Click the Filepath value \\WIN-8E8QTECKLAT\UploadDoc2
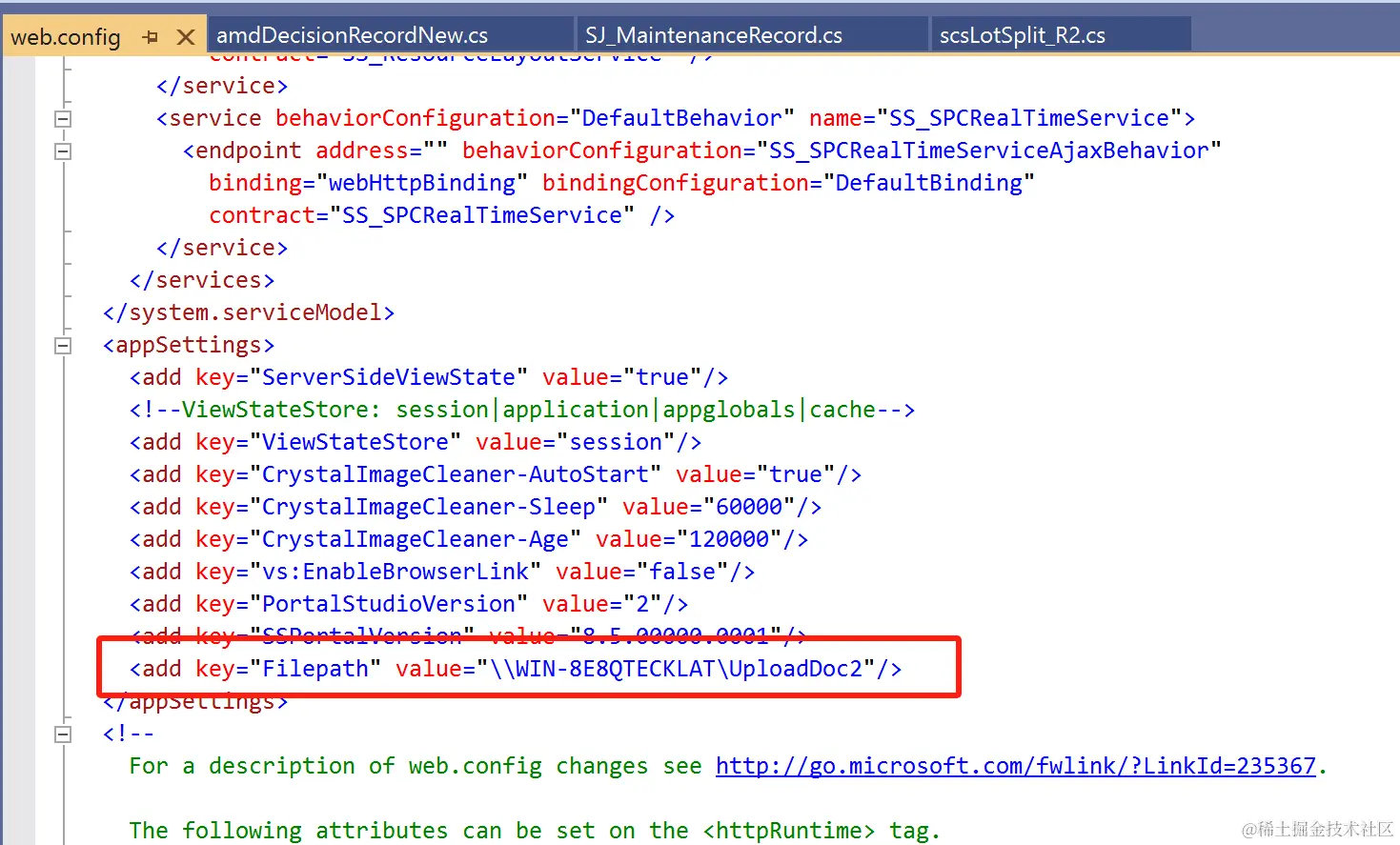 pos(676,669)
